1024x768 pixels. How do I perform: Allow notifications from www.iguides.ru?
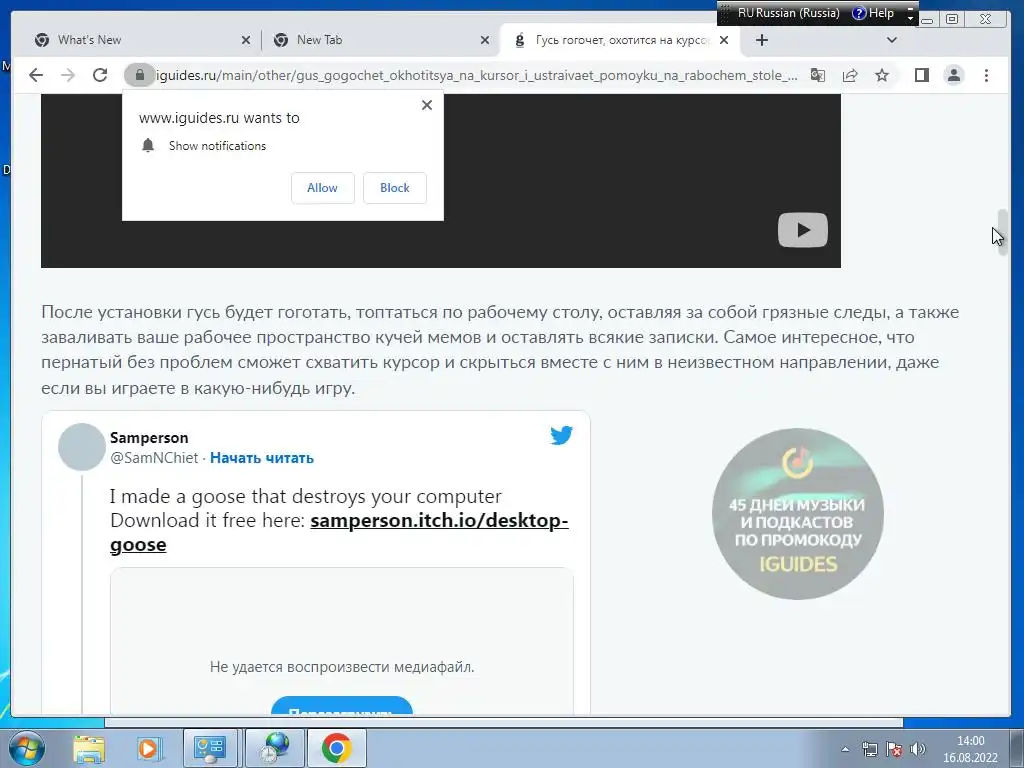323,188
